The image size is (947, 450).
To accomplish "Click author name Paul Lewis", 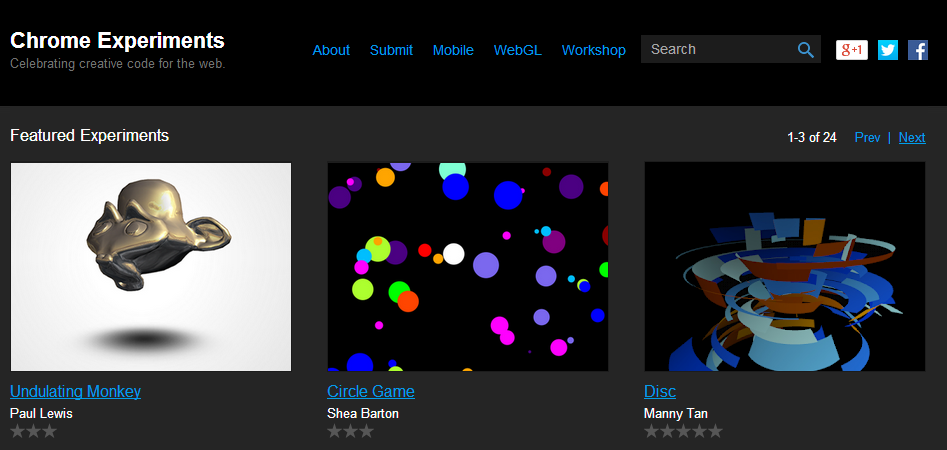I will click(41, 414).
